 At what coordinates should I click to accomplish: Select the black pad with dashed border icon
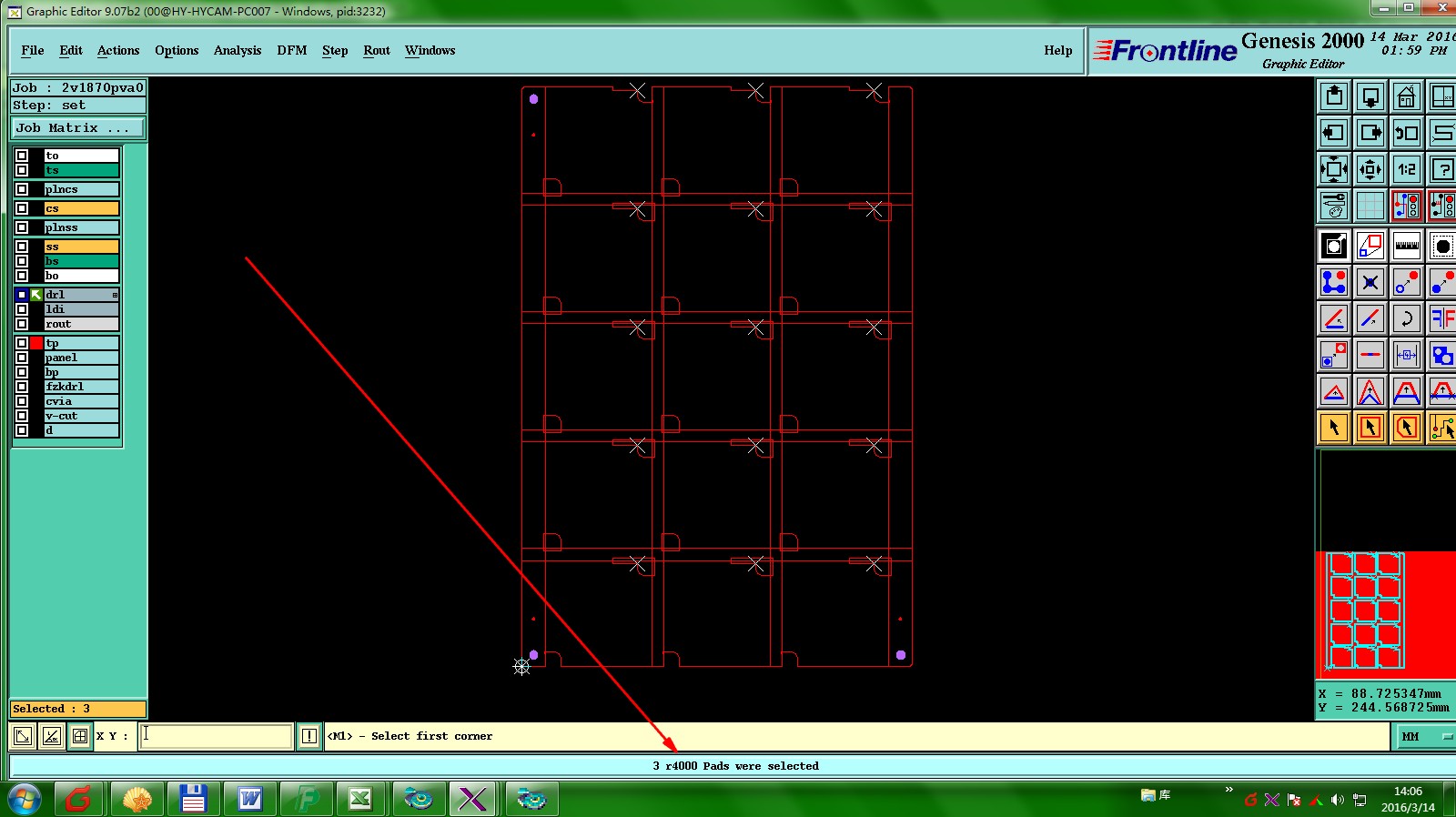(x=1442, y=246)
